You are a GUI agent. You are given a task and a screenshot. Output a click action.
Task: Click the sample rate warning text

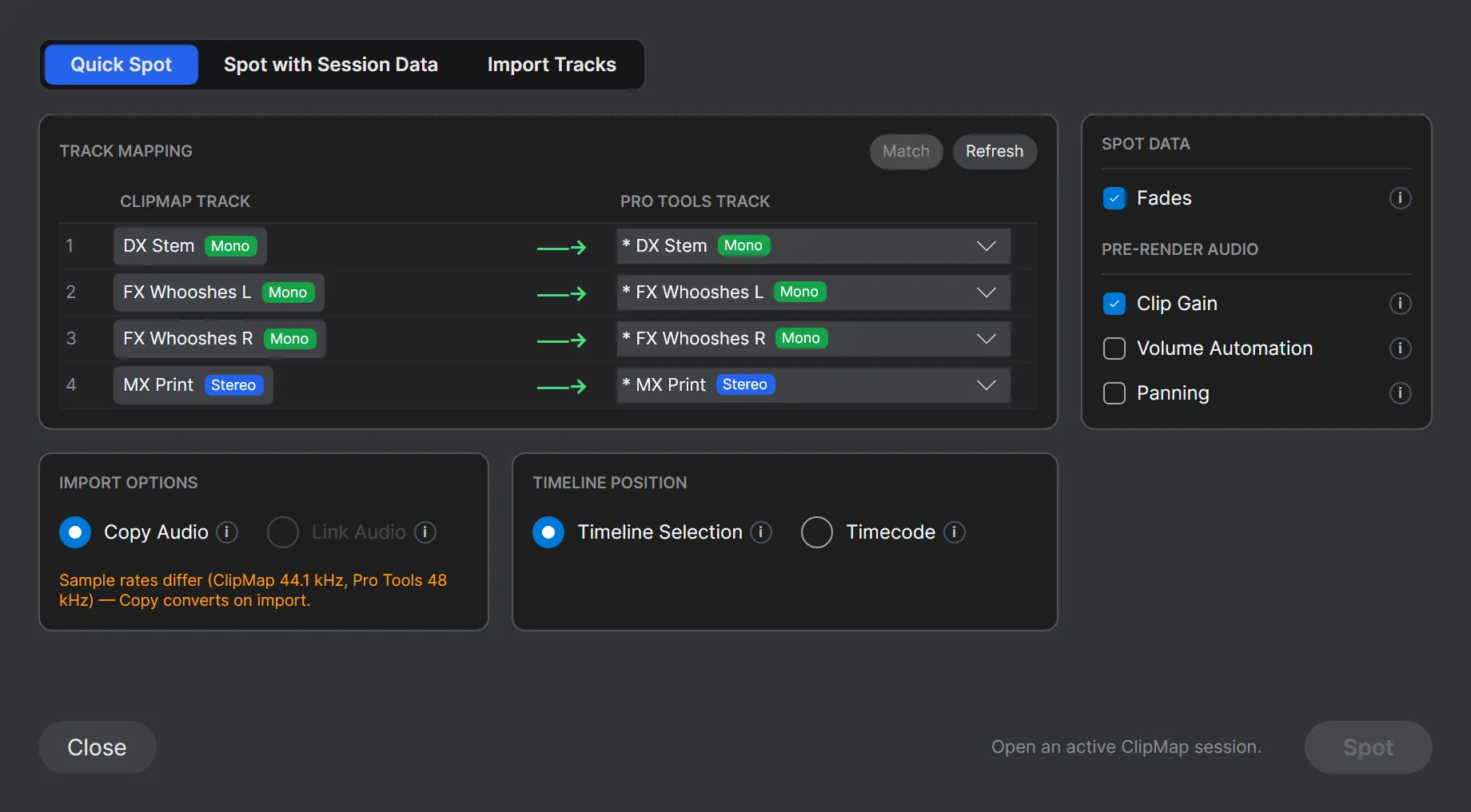tap(253, 591)
